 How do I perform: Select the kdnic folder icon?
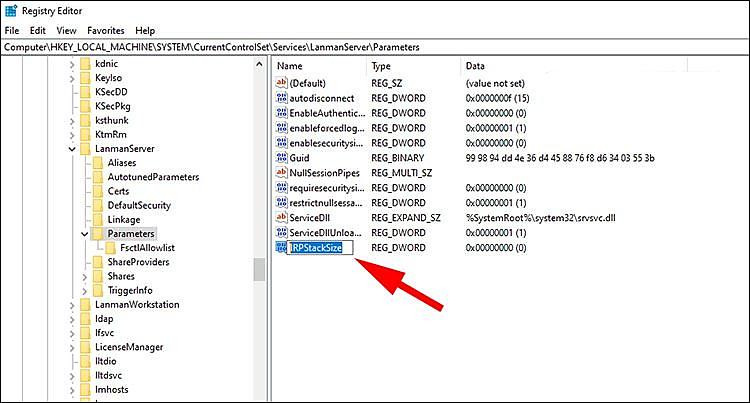85,64
